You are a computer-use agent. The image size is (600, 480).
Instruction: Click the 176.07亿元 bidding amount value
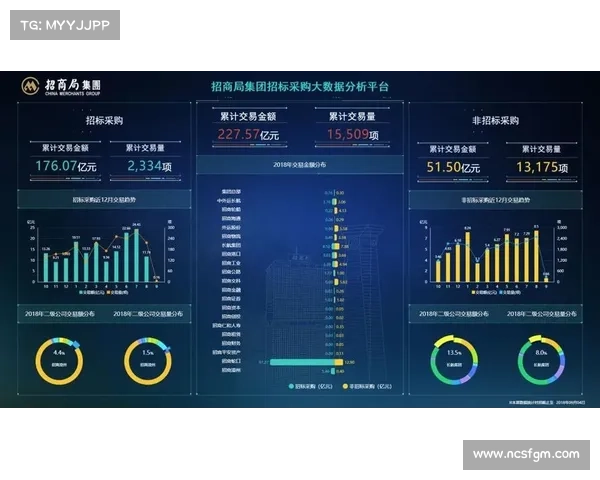pos(66,166)
